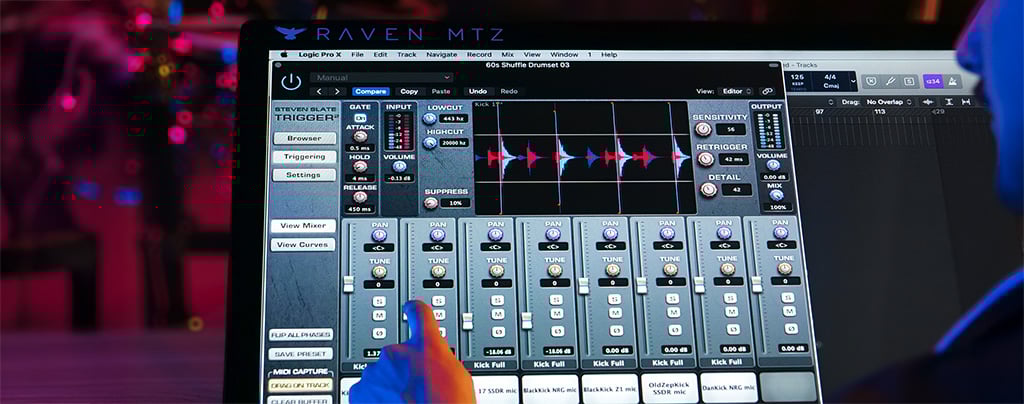Open the Apple menu
The width and height of the screenshot is (1024, 404).
click(284, 55)
